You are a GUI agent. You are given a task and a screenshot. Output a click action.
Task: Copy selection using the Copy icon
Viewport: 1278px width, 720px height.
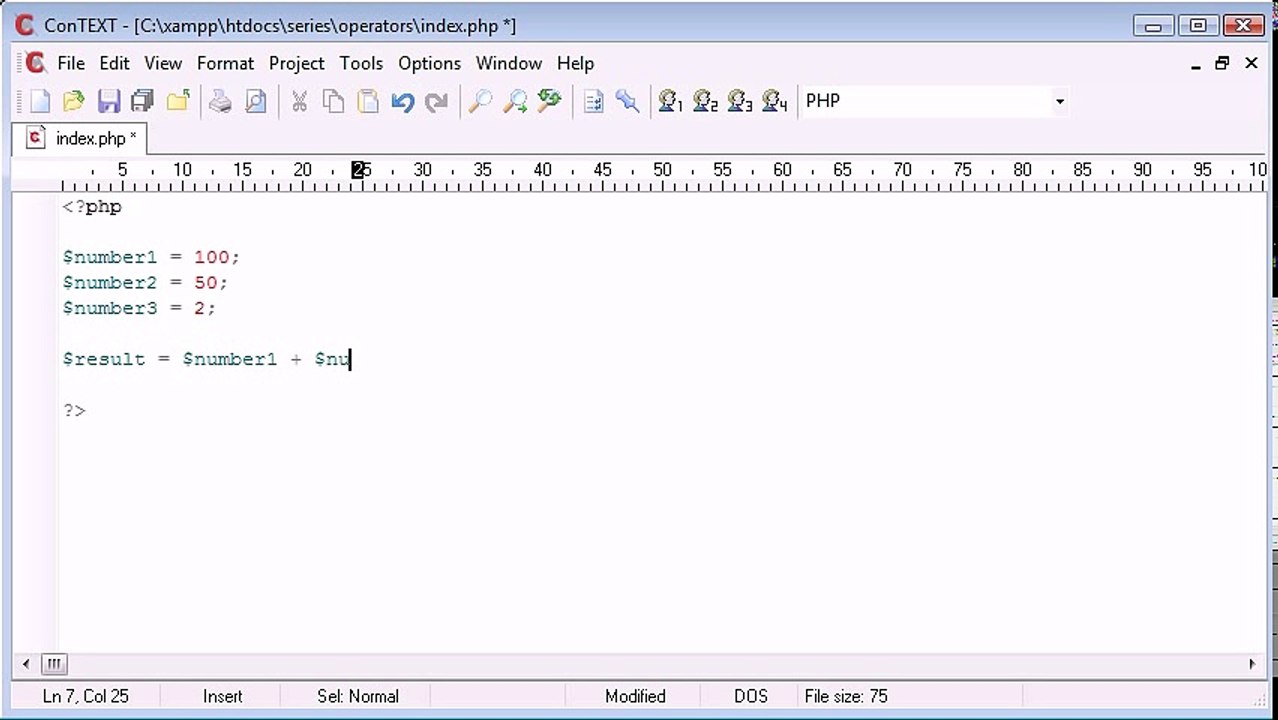(x=333, y=101)
